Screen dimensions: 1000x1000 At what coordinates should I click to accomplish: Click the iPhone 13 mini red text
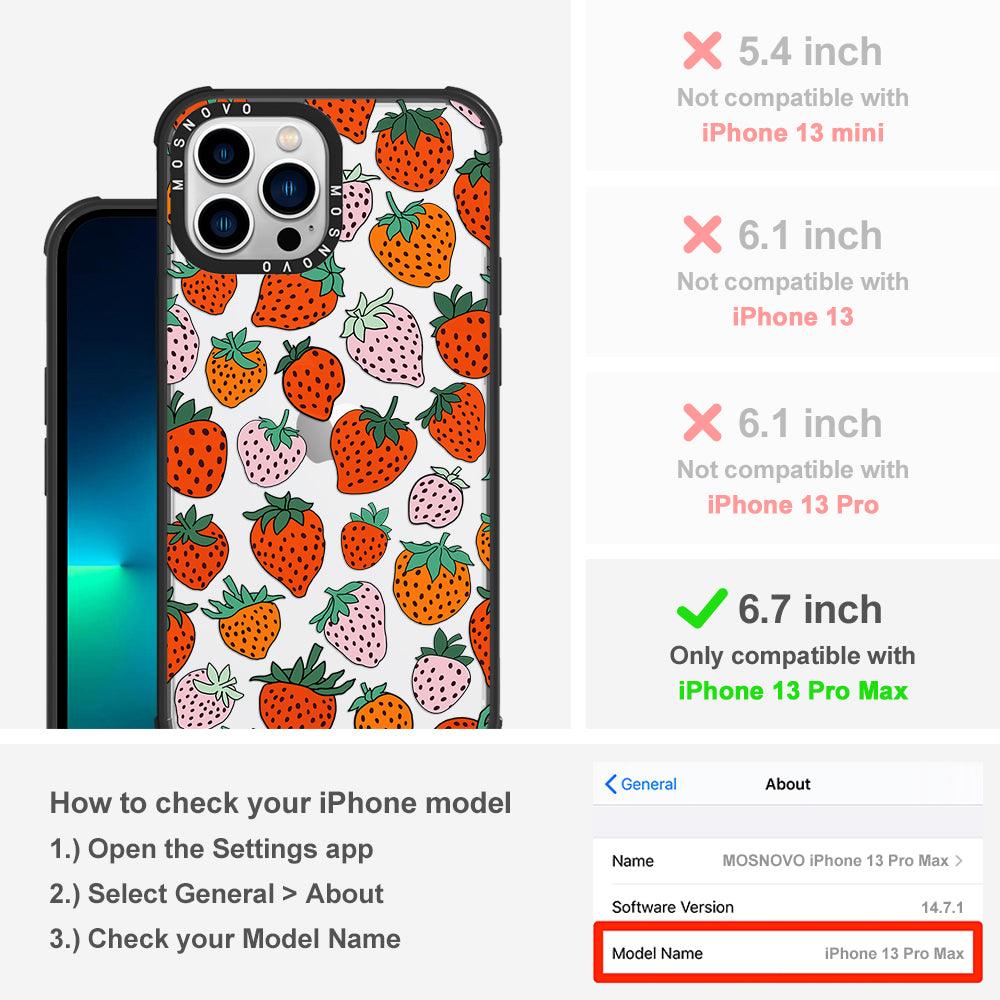point(793,133)
